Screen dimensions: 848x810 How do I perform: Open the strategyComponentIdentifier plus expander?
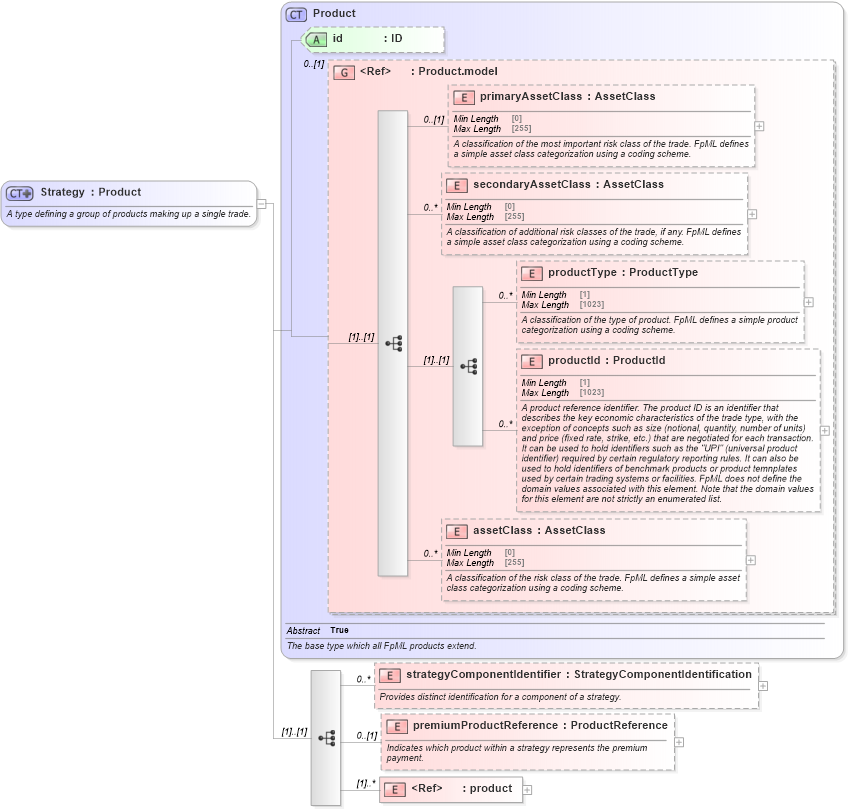pos(763,685)
